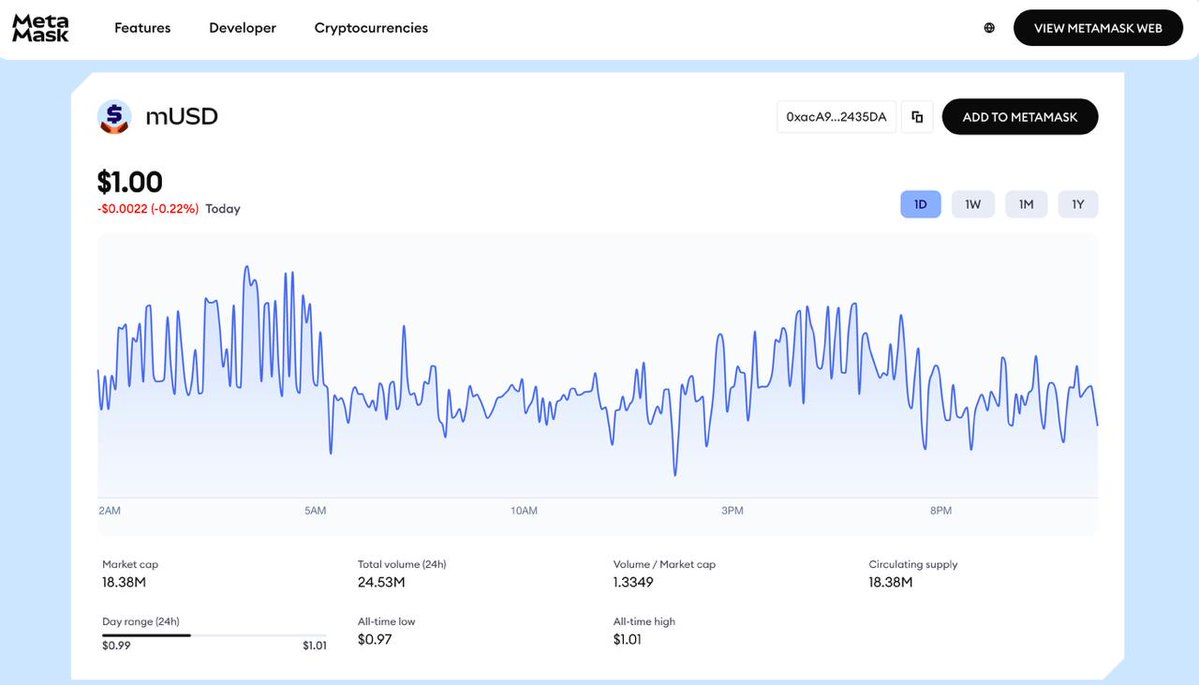
Task: Click the 10AM chart axis label
Action: 524,511
